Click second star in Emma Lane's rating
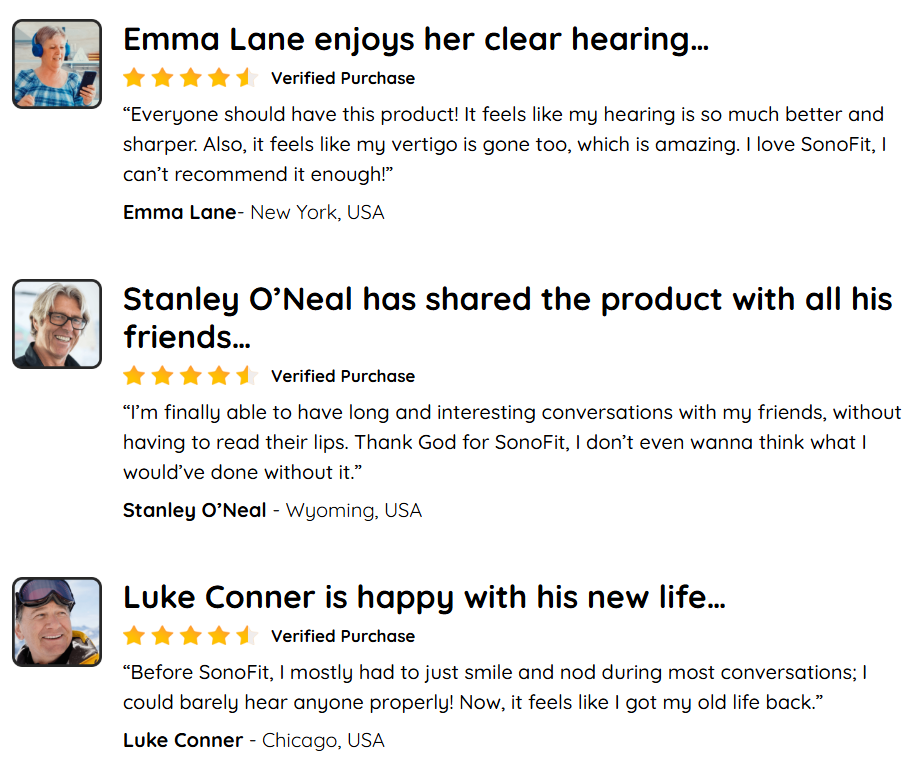This screenshot has height=773, width=909. tap(162, 78)
